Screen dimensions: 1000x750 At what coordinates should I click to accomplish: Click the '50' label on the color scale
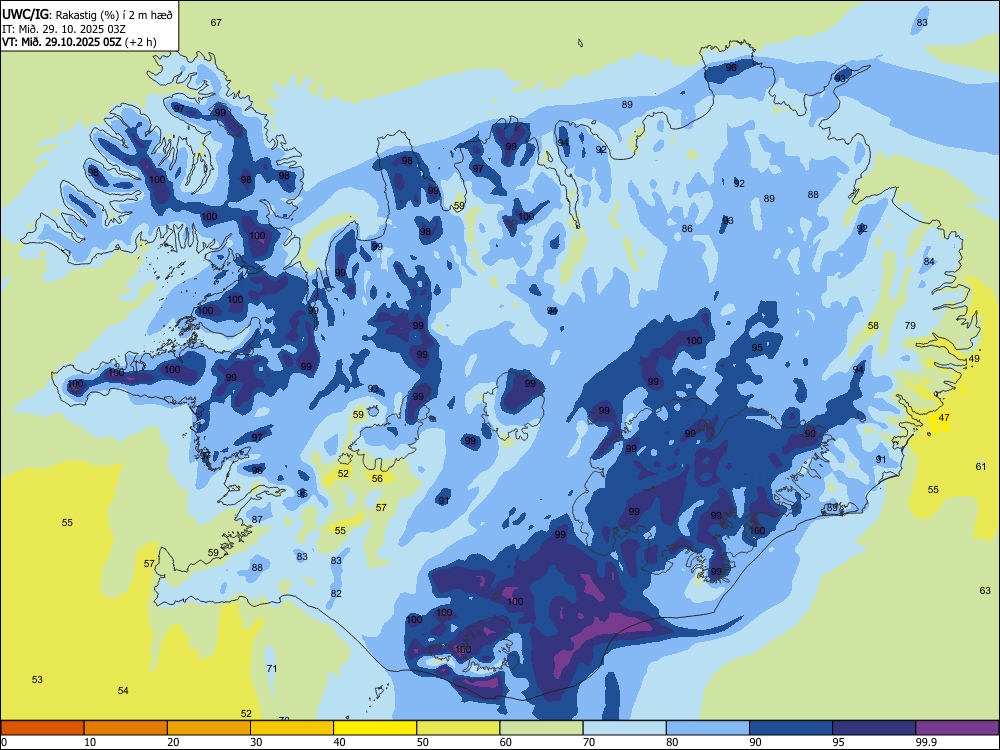pos(422,742)
